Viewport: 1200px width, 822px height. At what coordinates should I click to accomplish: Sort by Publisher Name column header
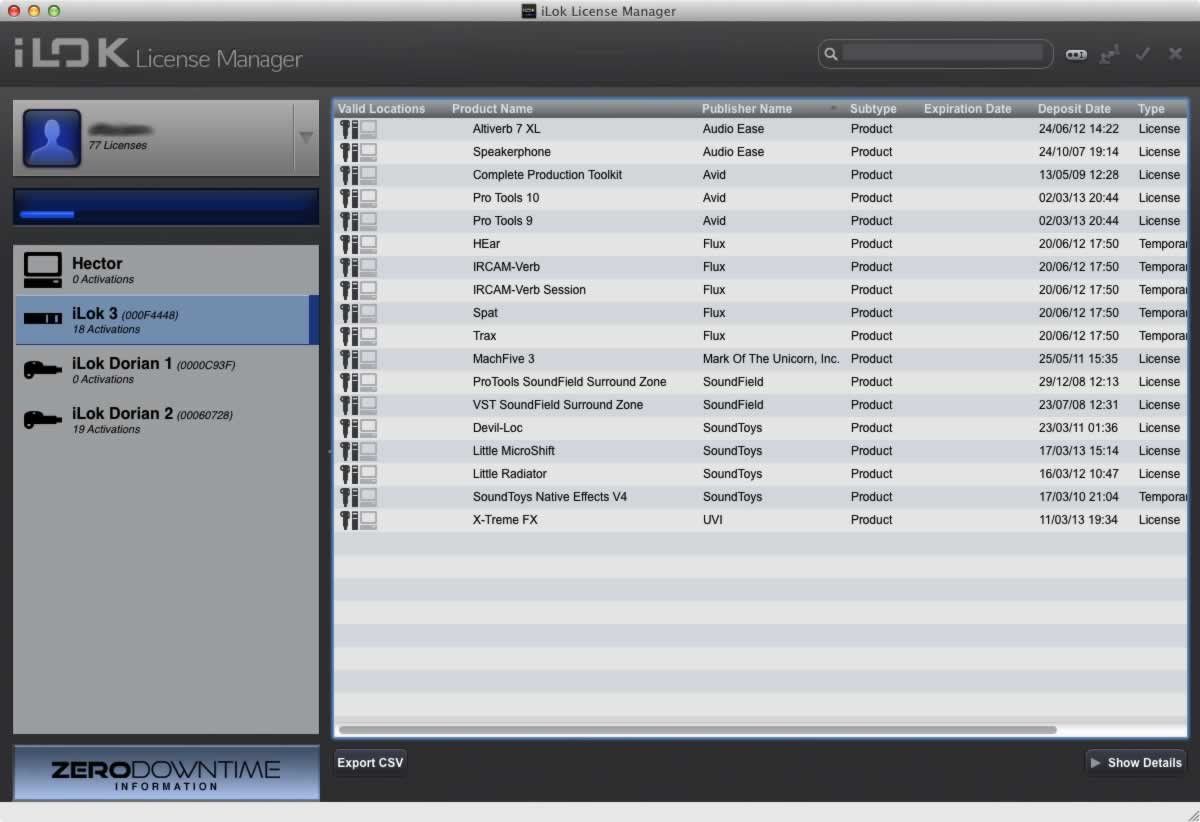(746, 109)
